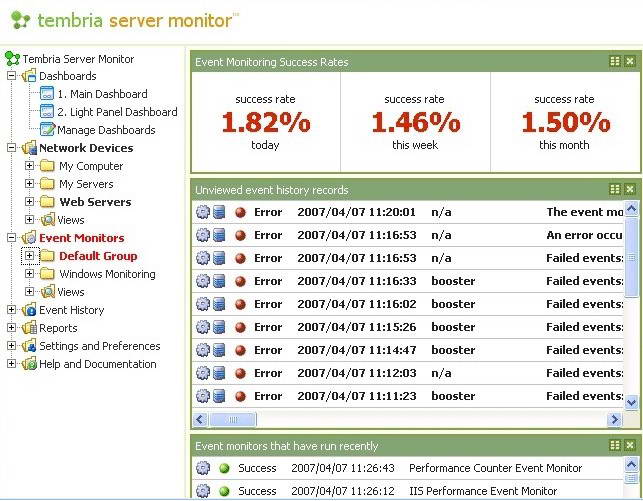Select the Windows Monitoring tree item
The width and height of the screenshot is (643, 501).
coord(107,274)
